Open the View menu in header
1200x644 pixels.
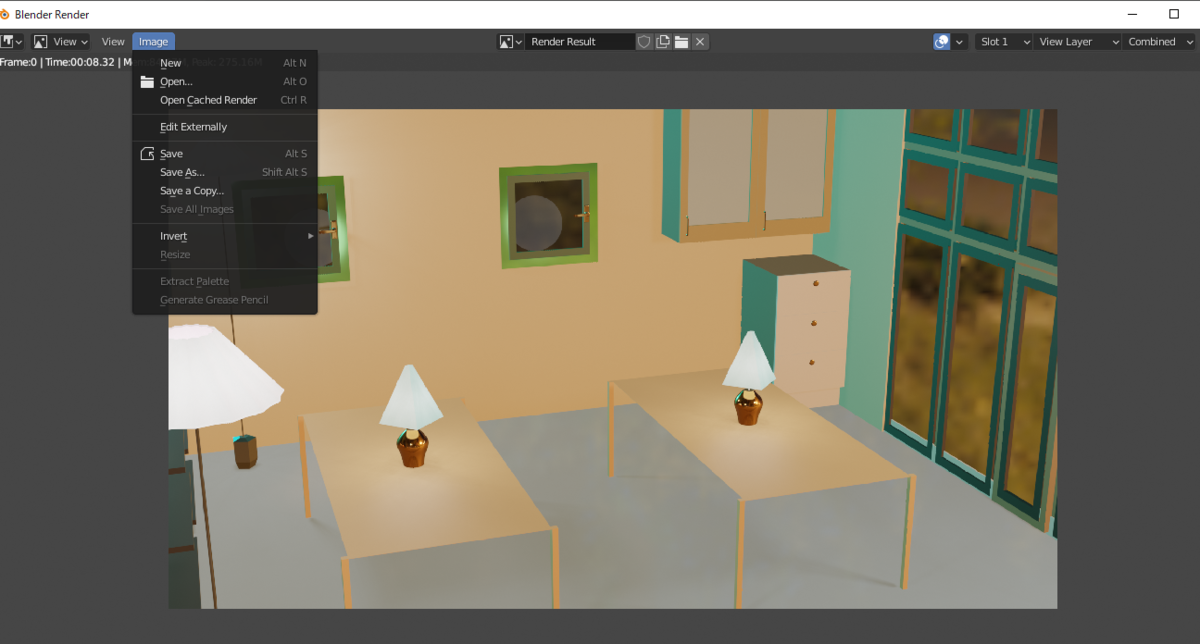tap(113, 41)
